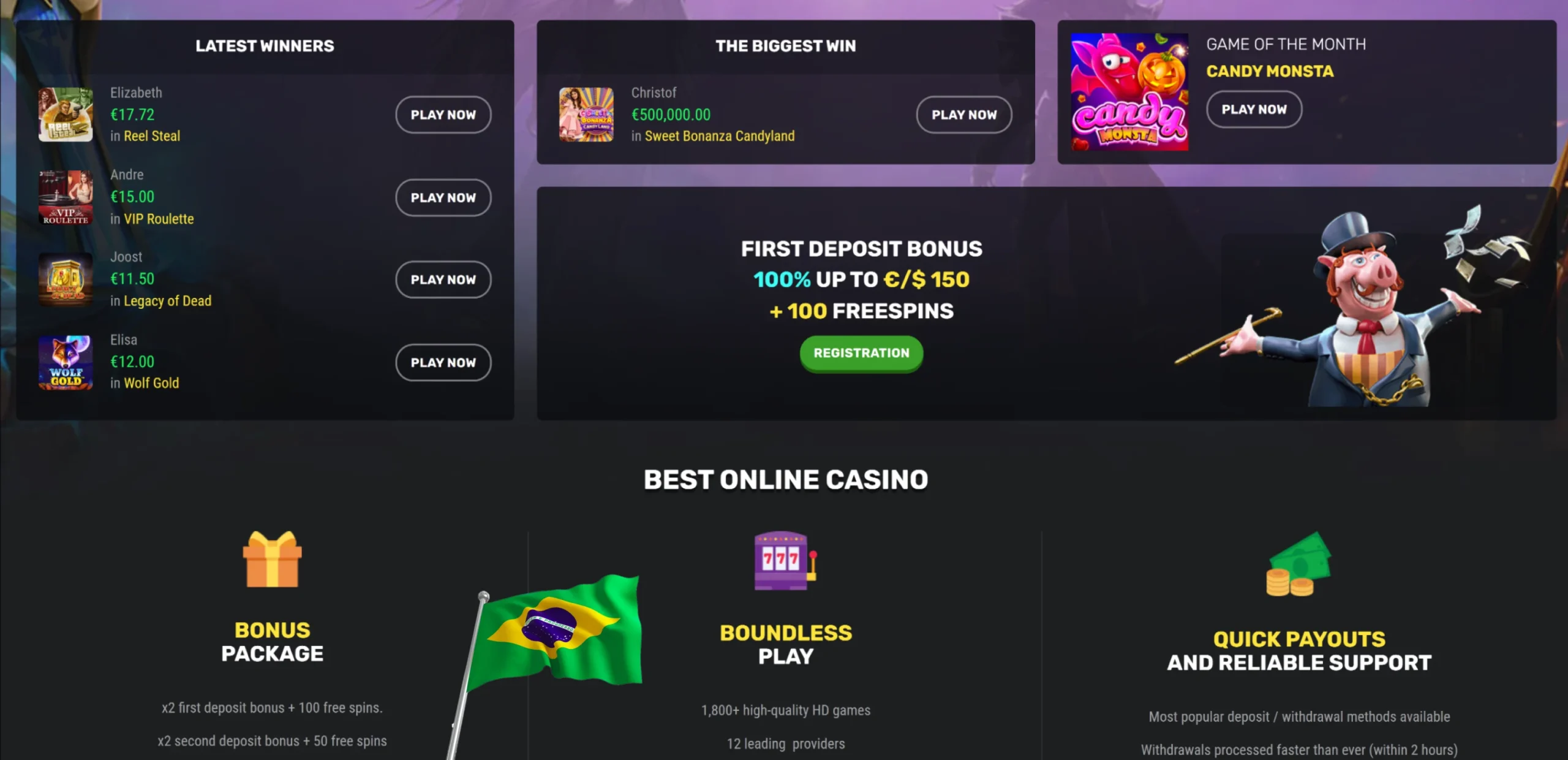Click the cash and coins payouts icon
This screenshot has height=760, width=1568.
coord(1298,564)
